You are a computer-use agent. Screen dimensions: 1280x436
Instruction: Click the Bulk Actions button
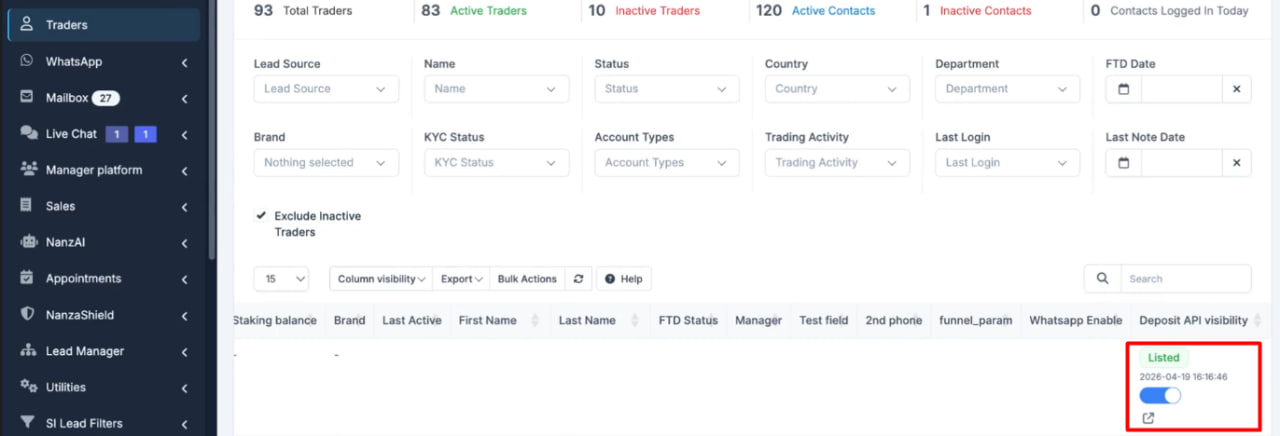tap(527, 279)
